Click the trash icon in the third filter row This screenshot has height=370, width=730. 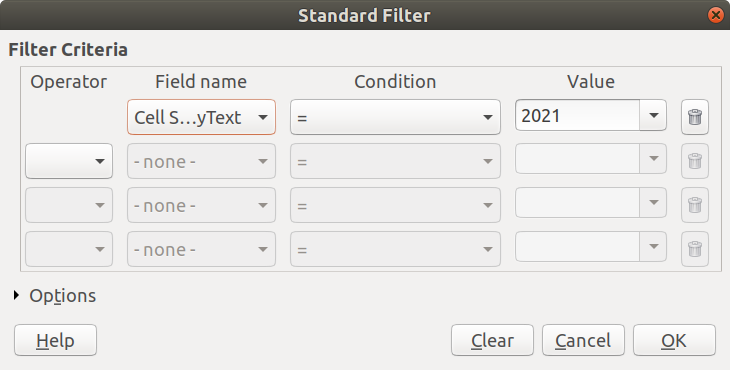[x=695, y=205]
